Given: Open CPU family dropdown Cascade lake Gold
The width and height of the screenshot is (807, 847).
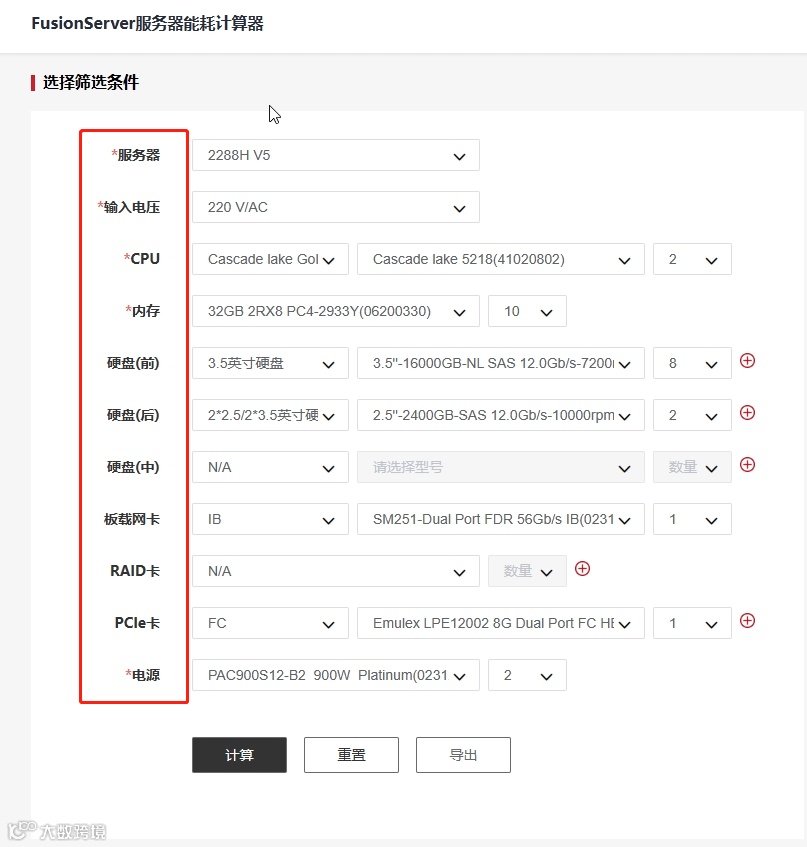Looking at the screenshot, I should coord(270,259).
